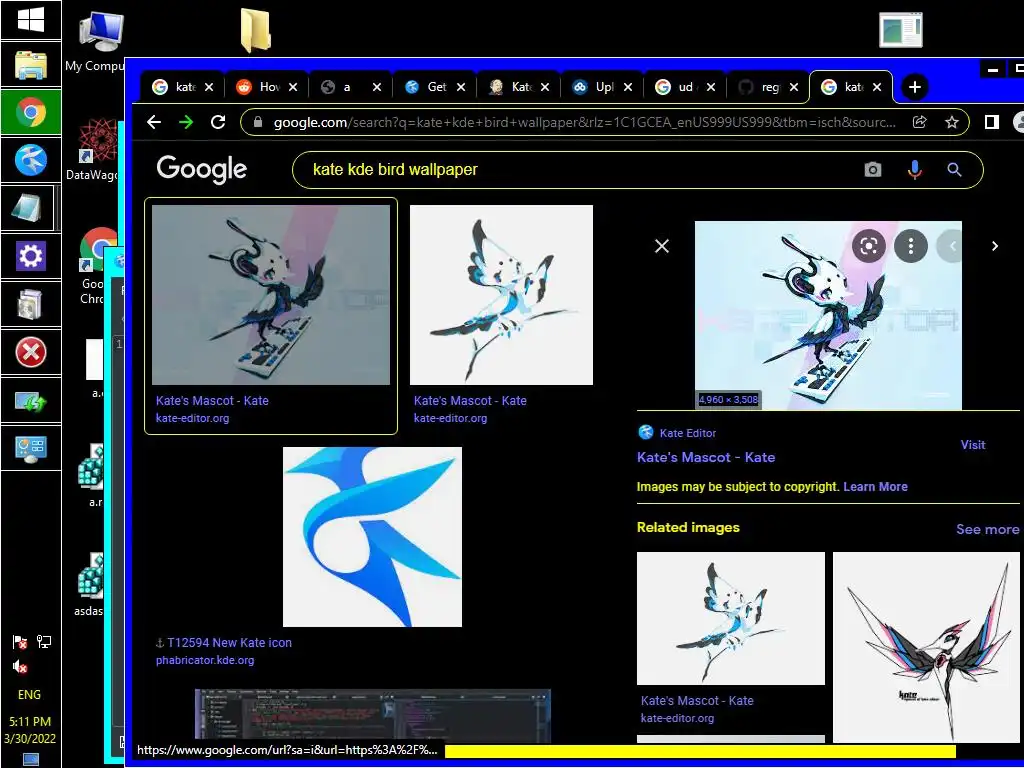Switch to the 'ud' Google tab
The height and width of the screenshot is (768, 1024).
[x=682, y=87]
